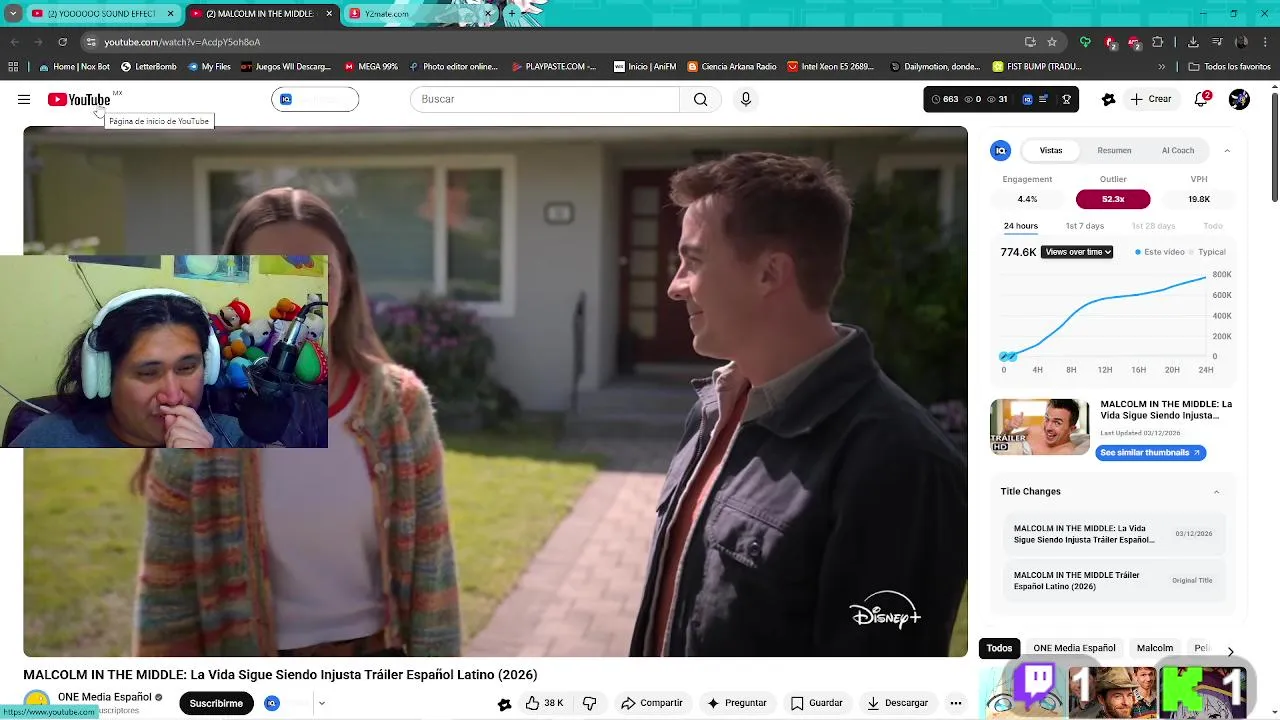Open the AI Coach tab
1280x720 pixels.
1178,150
